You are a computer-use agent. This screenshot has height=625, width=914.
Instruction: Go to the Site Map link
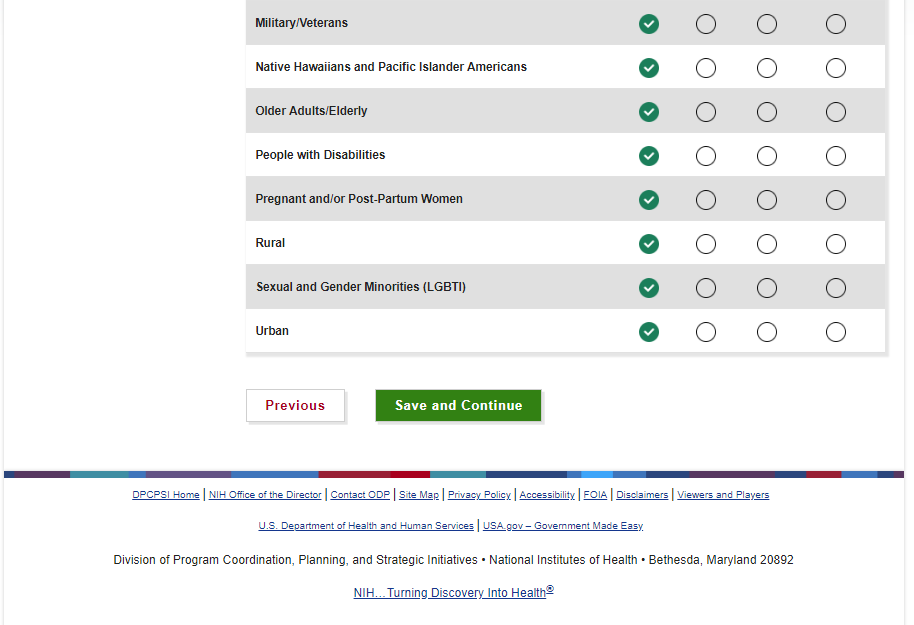click(x=419, y=495)
